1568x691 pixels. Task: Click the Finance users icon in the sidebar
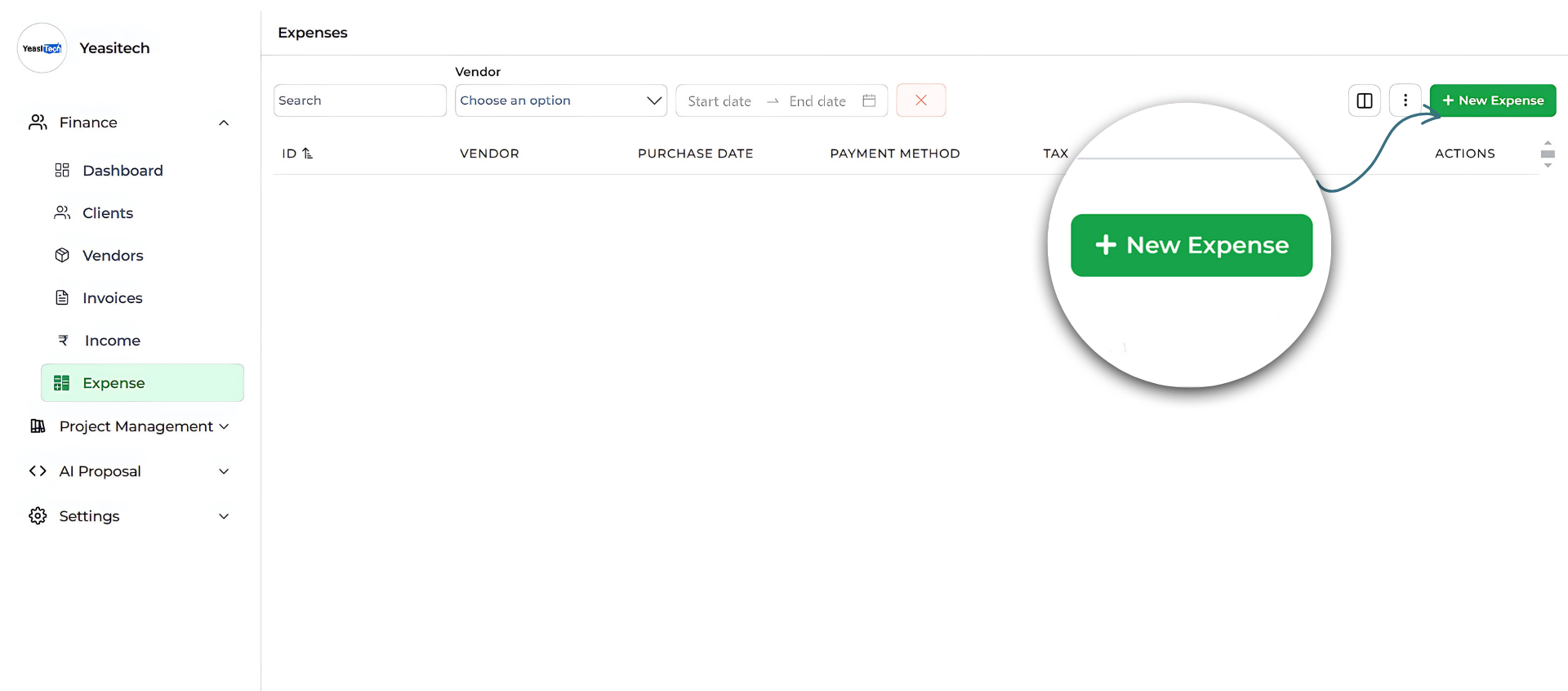click(x=38, y=123)
